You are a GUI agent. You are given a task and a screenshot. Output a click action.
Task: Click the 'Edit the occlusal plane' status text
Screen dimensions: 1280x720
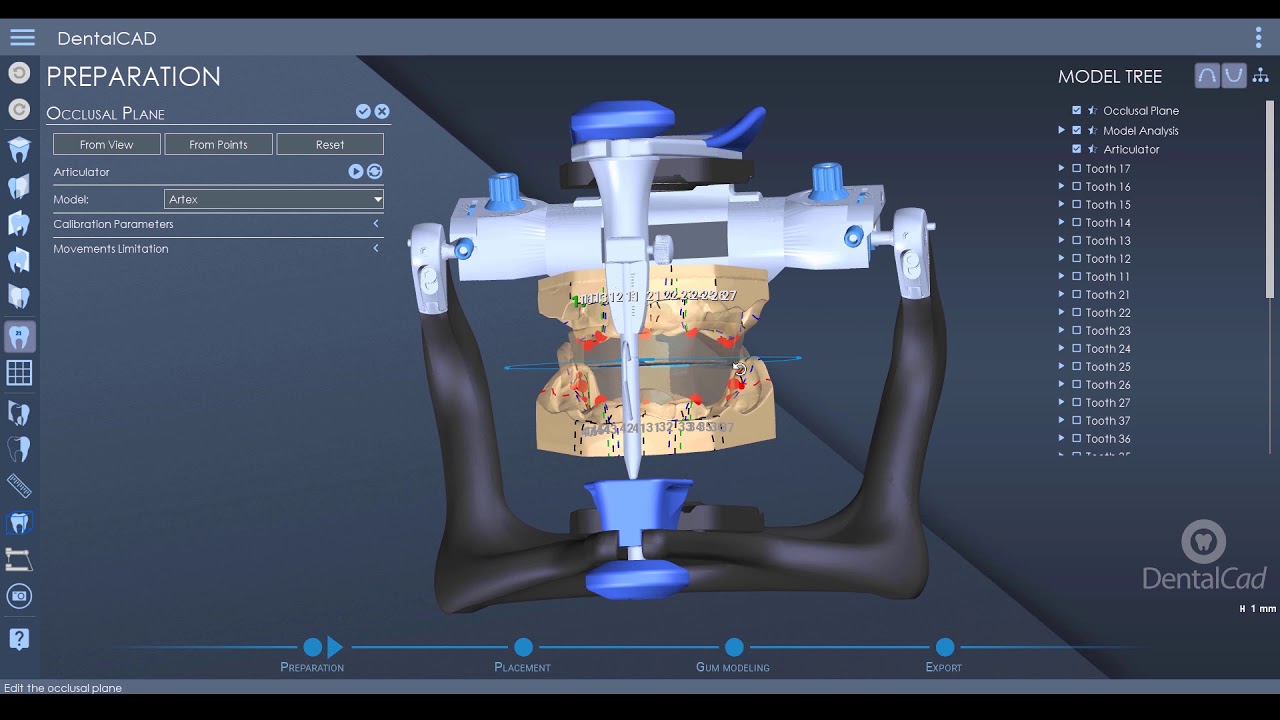pos(63,688)
